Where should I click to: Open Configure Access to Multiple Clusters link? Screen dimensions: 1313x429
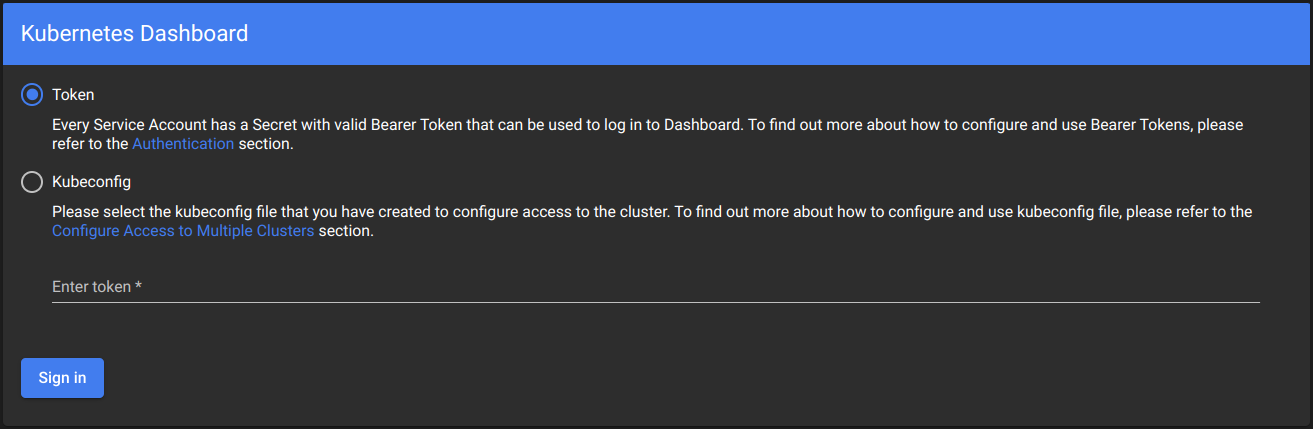tap(183, 231)
